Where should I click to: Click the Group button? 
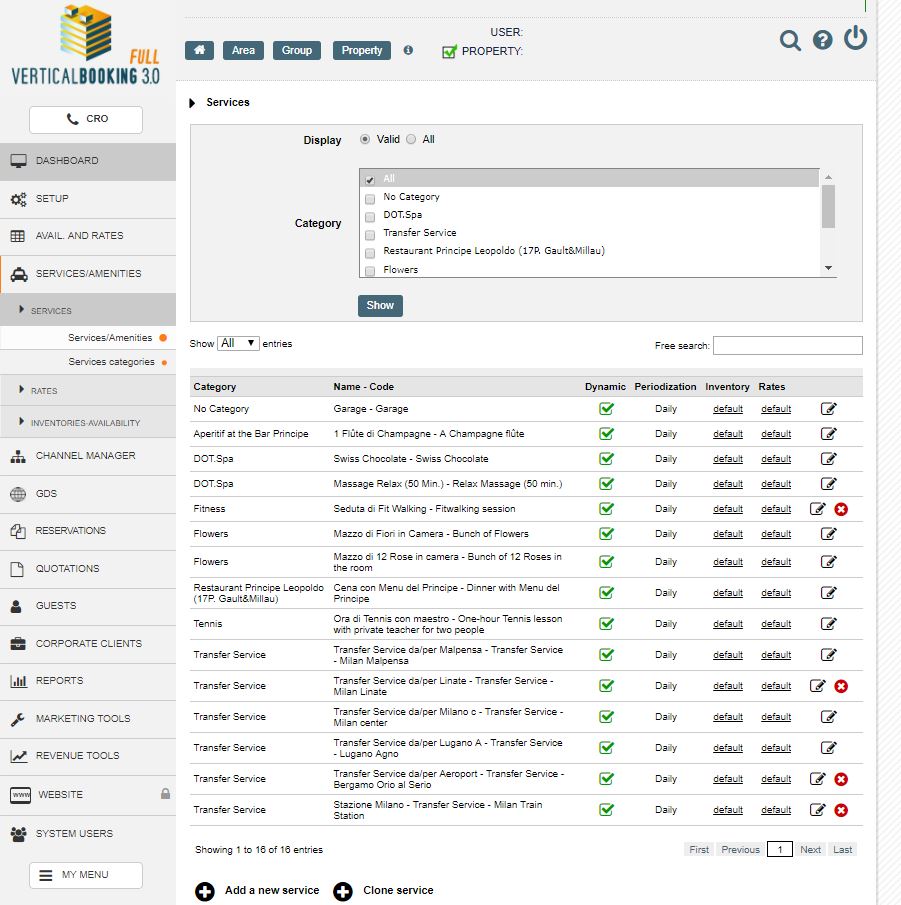coord(297,50)
